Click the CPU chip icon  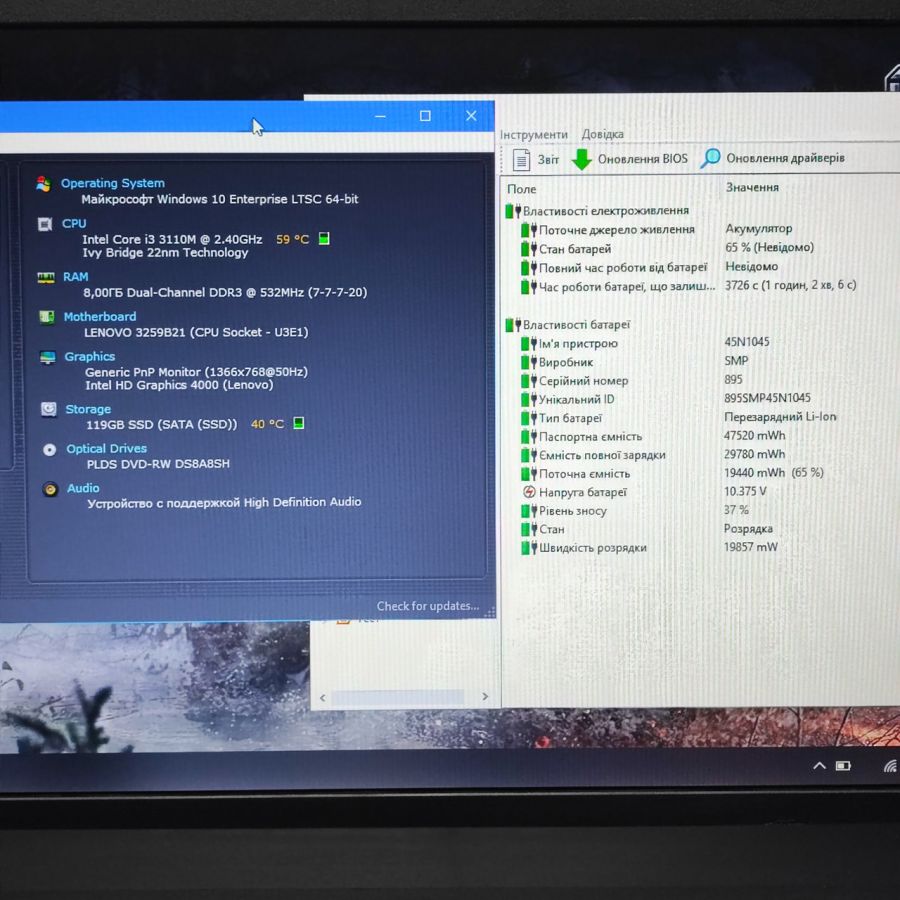coord(44,224)
